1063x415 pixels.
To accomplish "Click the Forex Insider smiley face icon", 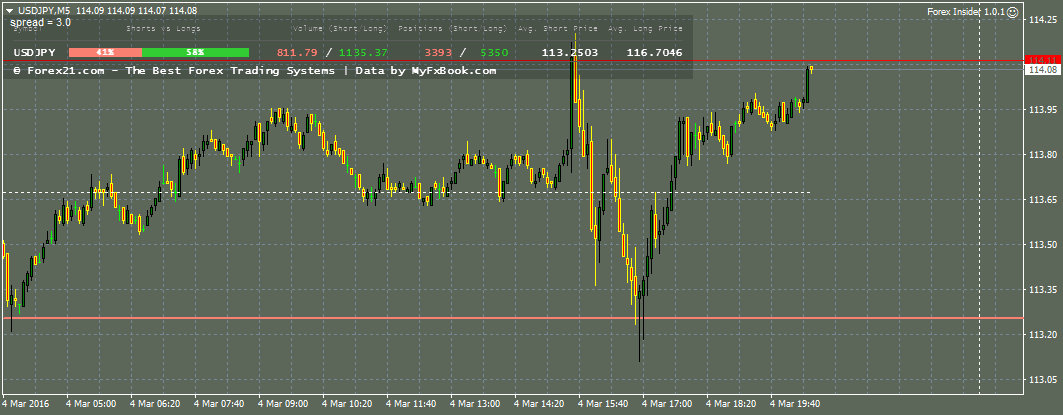I will click(x=1012, y=12).
